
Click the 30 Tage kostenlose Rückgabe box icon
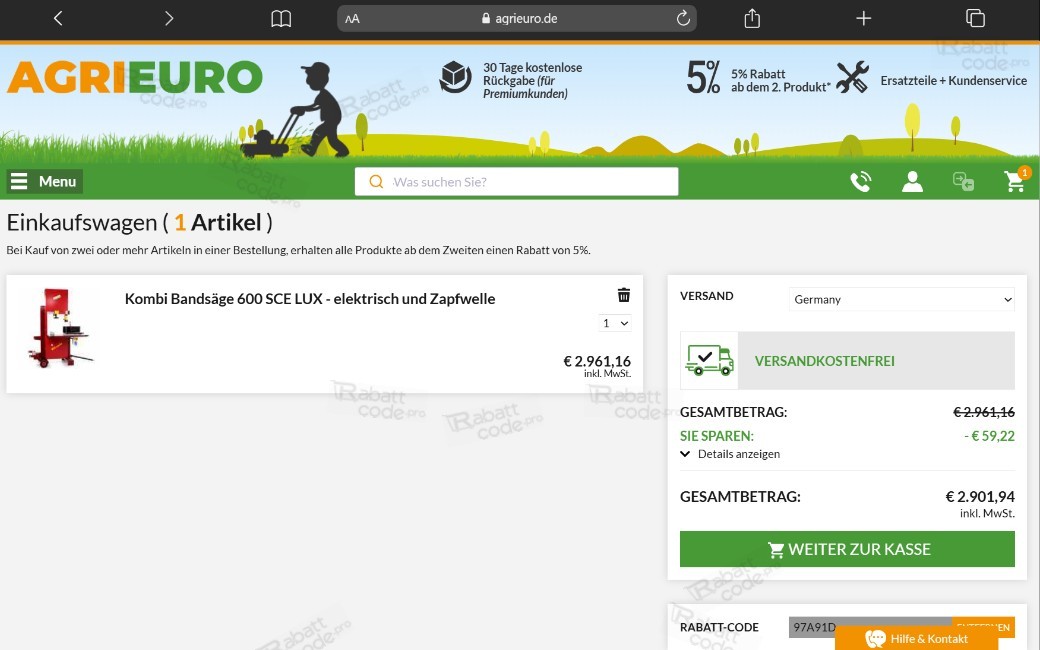(x=456, y=77)
